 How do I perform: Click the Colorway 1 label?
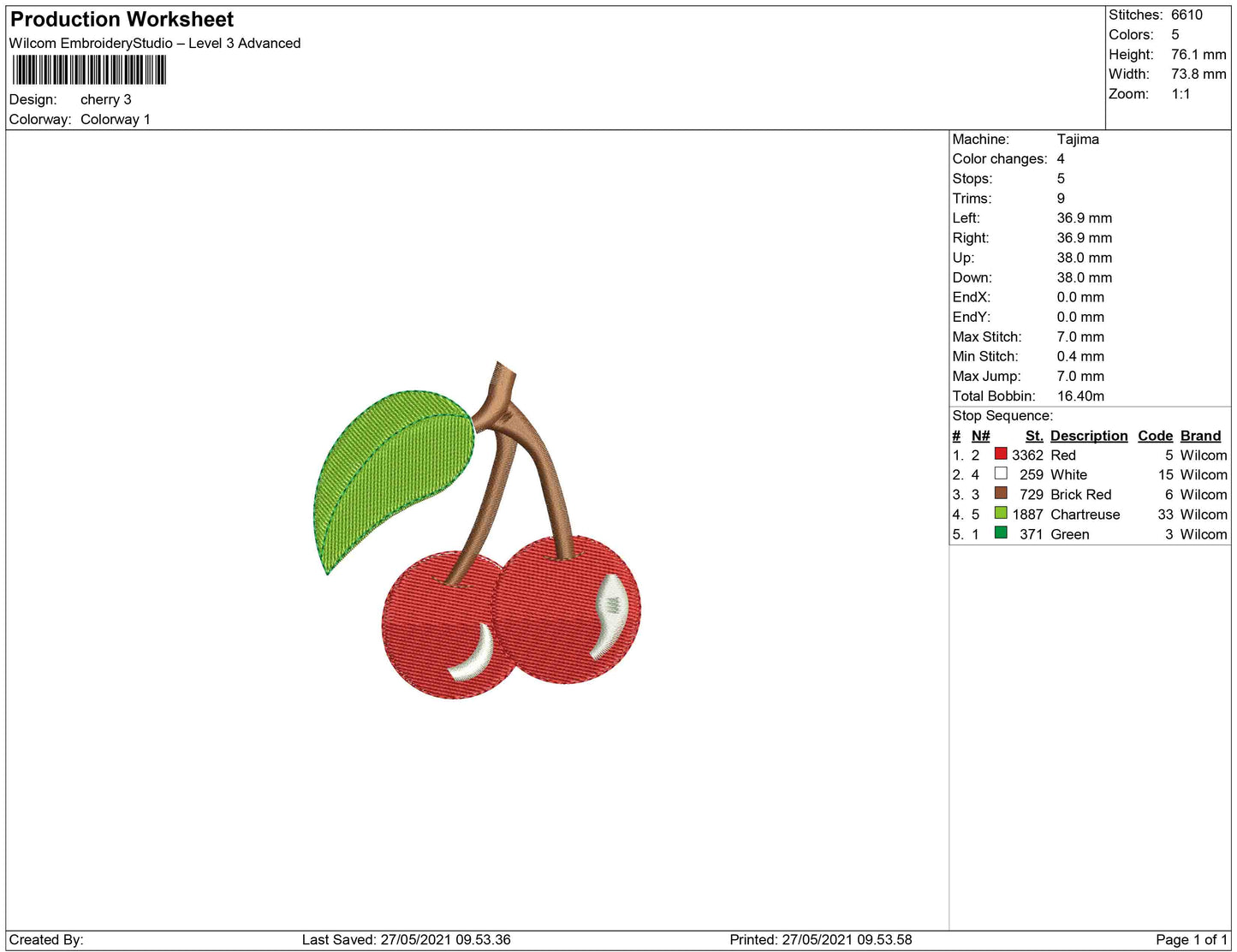(x=116, y=119)
